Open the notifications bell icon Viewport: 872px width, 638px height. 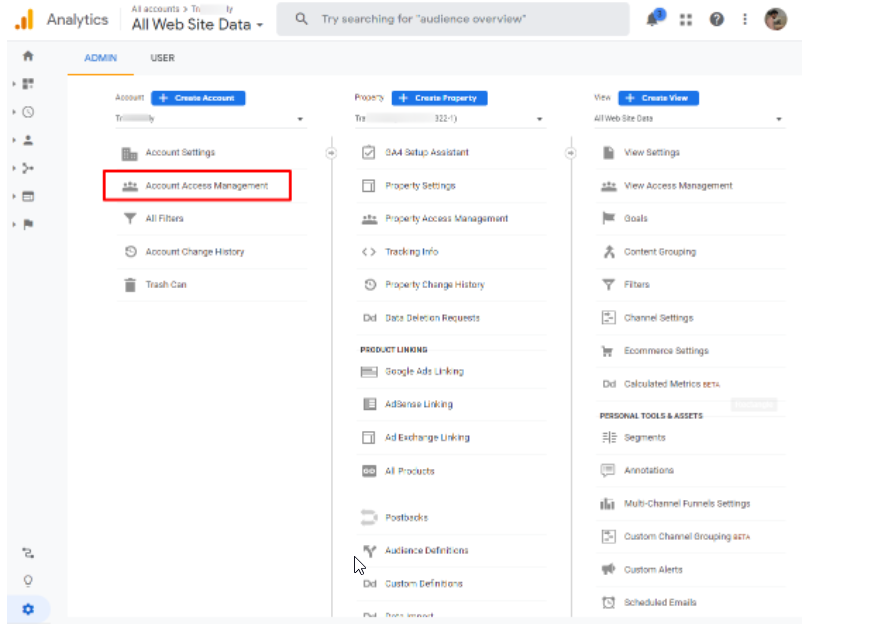pyautogui.click(x=654, y=19)
